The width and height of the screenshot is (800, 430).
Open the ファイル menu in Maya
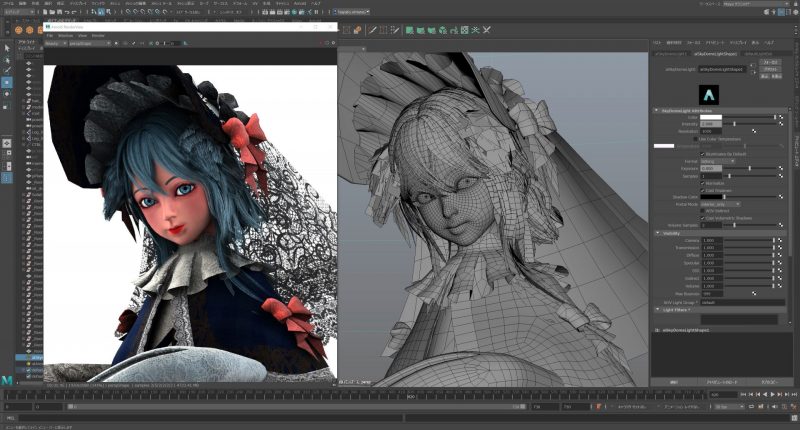pos(9,3)
